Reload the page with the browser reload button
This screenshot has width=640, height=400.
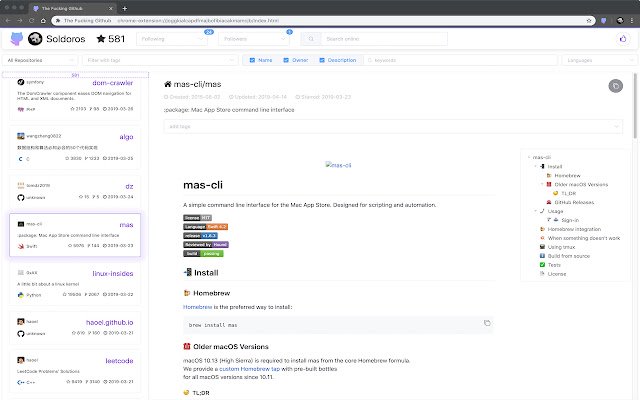point(31,20)
